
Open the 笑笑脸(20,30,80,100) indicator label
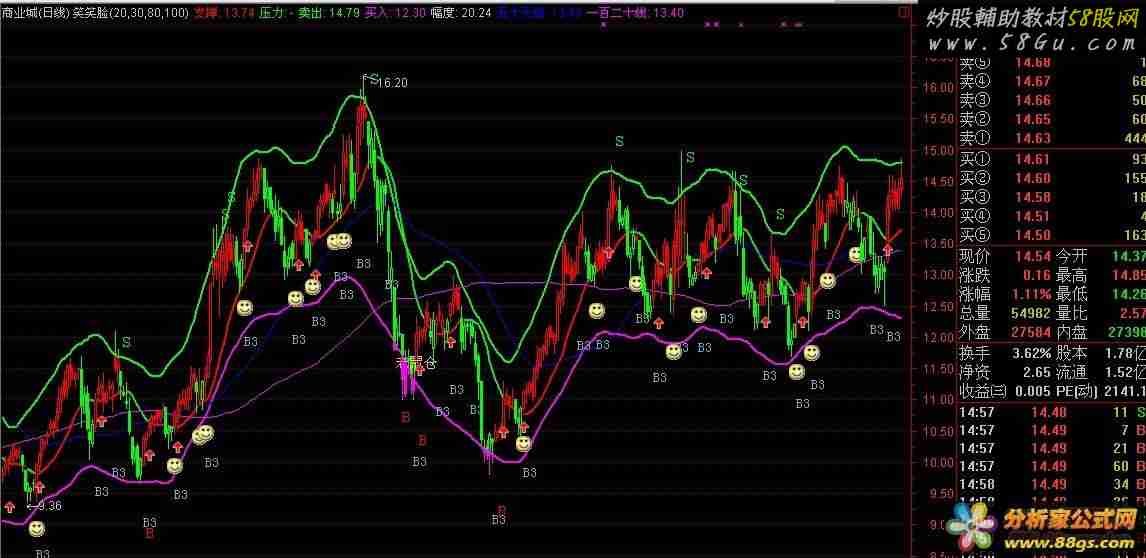click(x=131, y=12)
